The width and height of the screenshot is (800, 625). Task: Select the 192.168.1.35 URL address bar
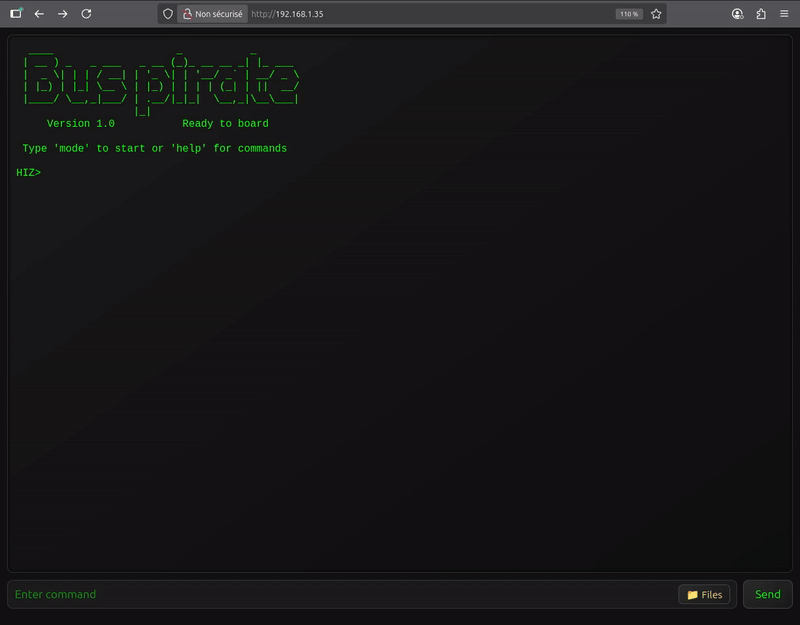click(420, 14)
